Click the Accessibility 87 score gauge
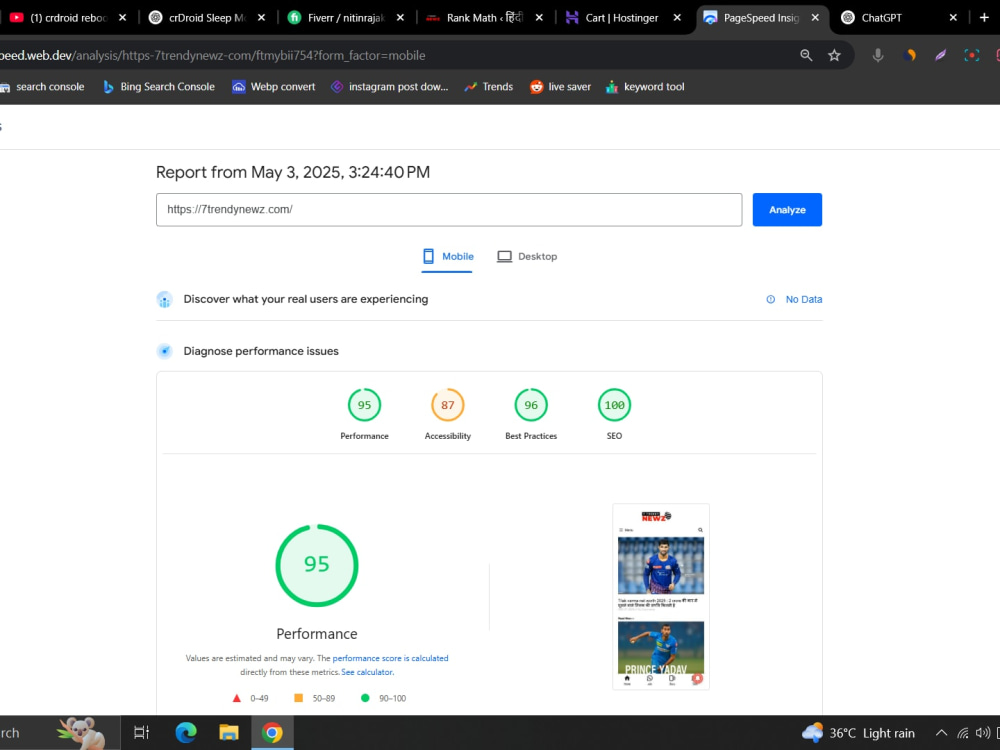This screenshot has height=750, width=1000. (x=448, y=405)
